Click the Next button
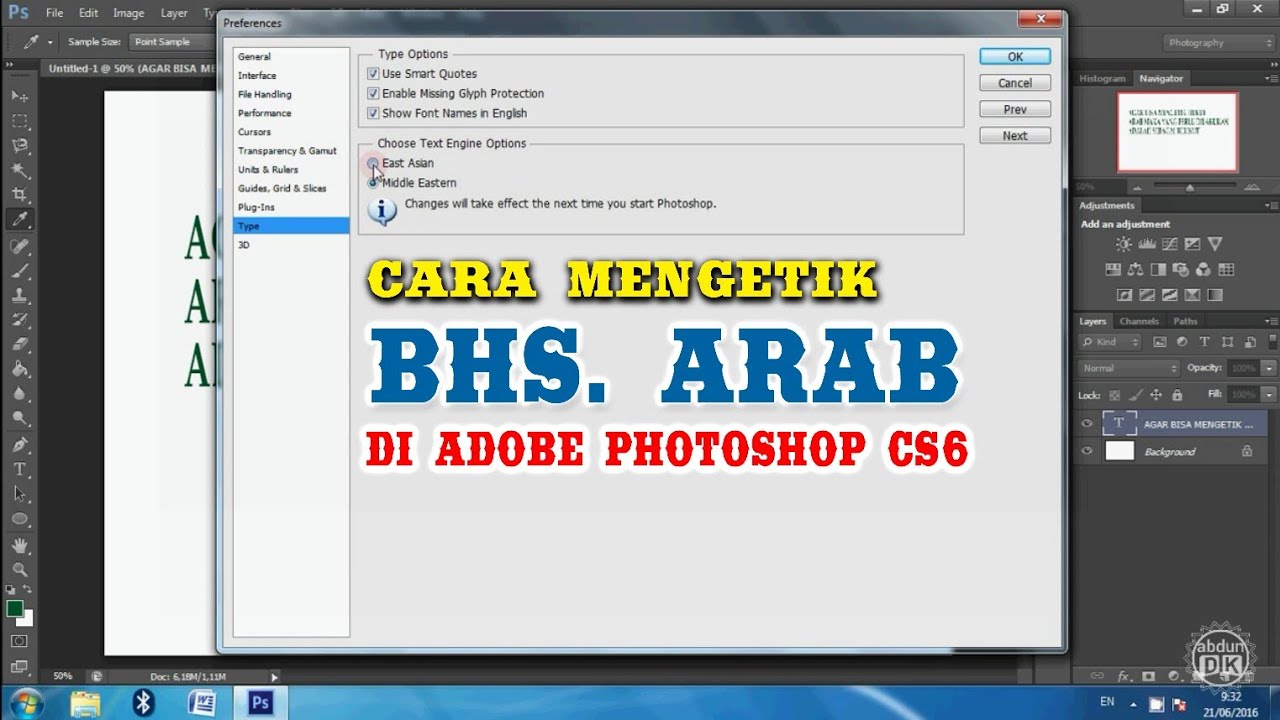This screenshot has width=1280, height=720. point(1015,135)
